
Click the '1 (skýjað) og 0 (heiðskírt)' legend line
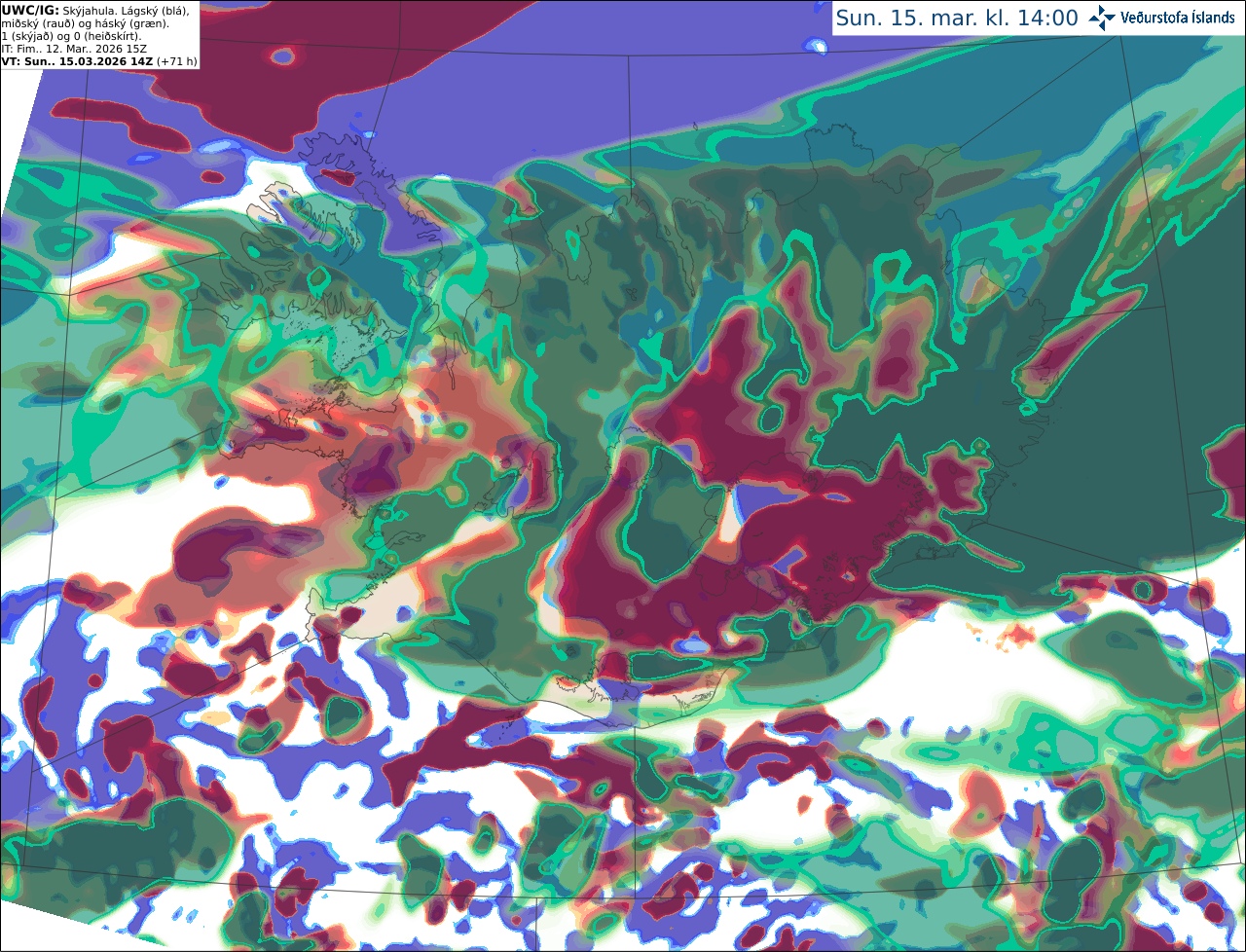(71, 36)
